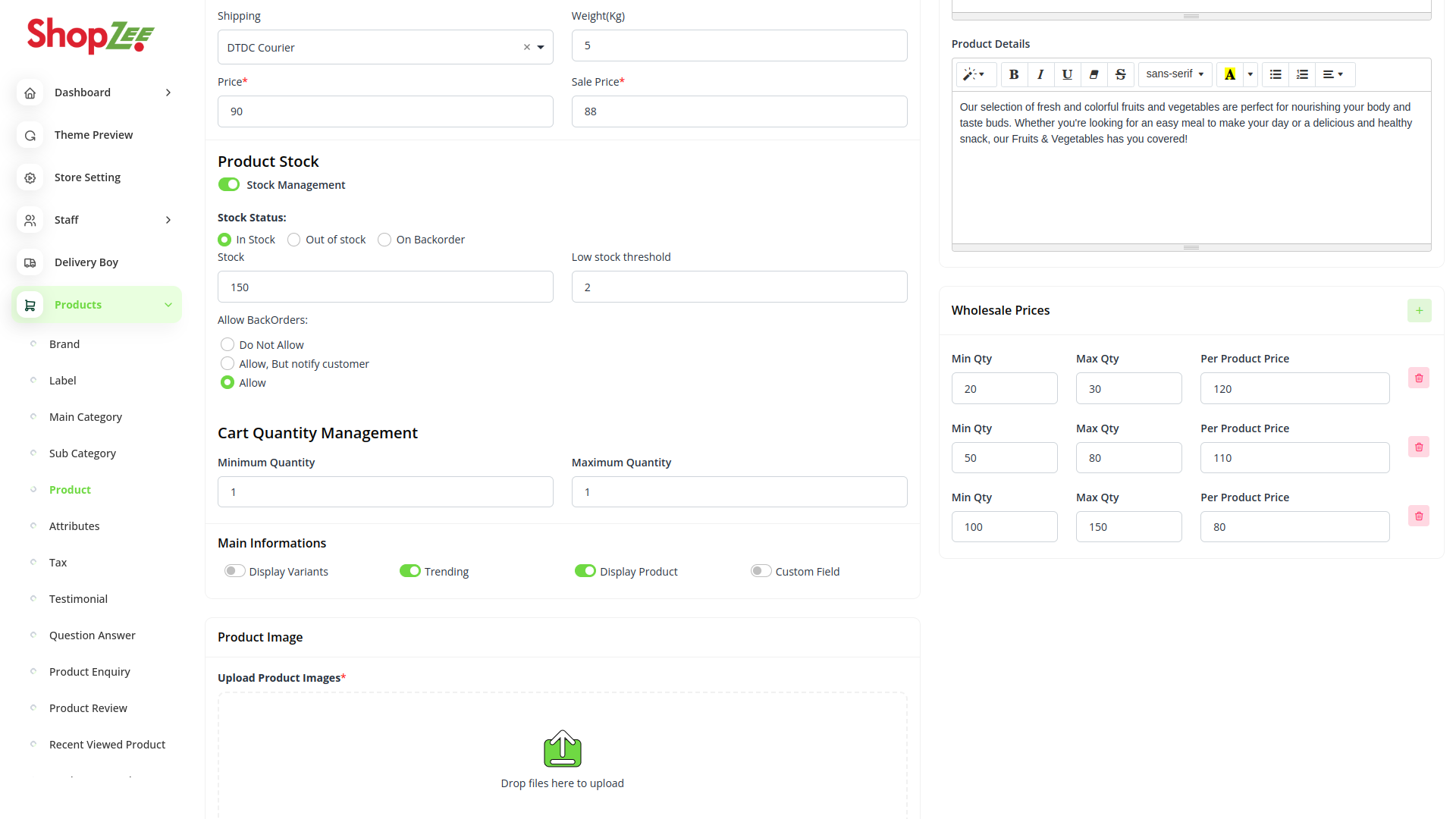The width and height of the screenshot is (1456, 819).
Task: Go to the Product Review page
Action: pos(88,708)
